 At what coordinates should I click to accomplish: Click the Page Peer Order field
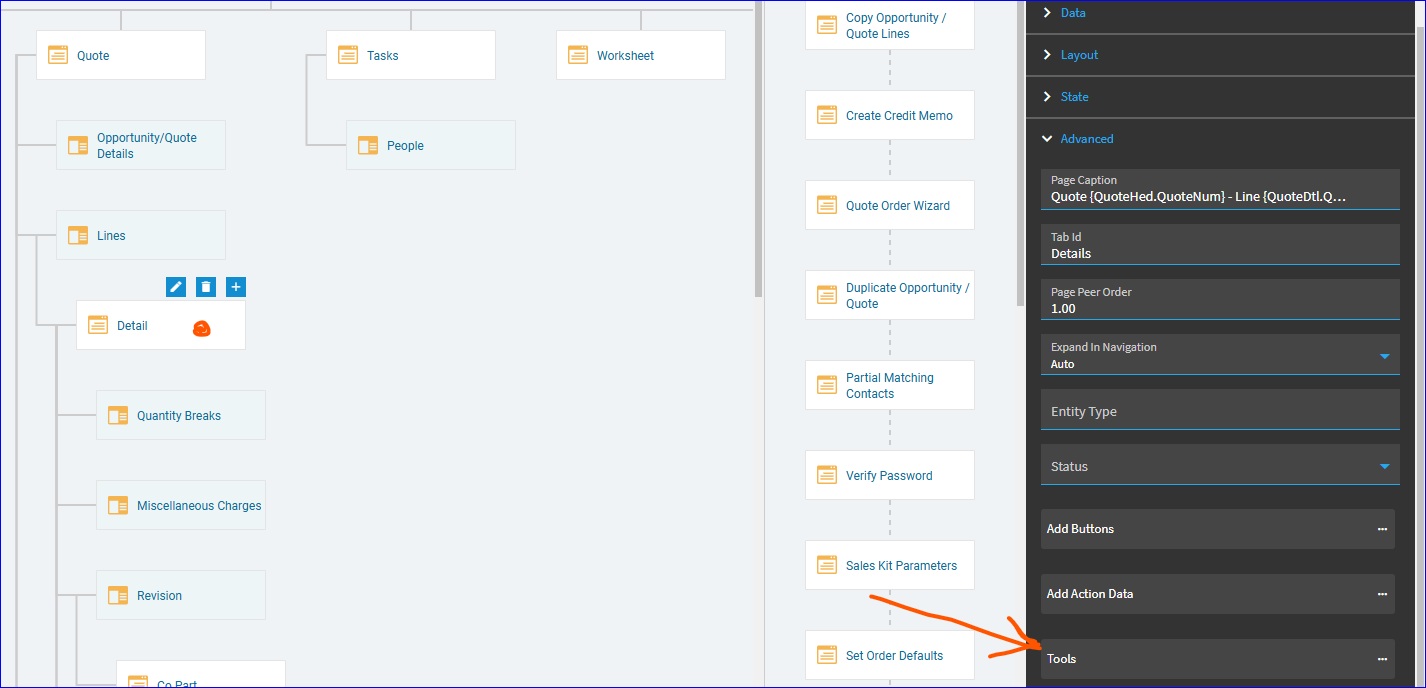(1220, 299)
